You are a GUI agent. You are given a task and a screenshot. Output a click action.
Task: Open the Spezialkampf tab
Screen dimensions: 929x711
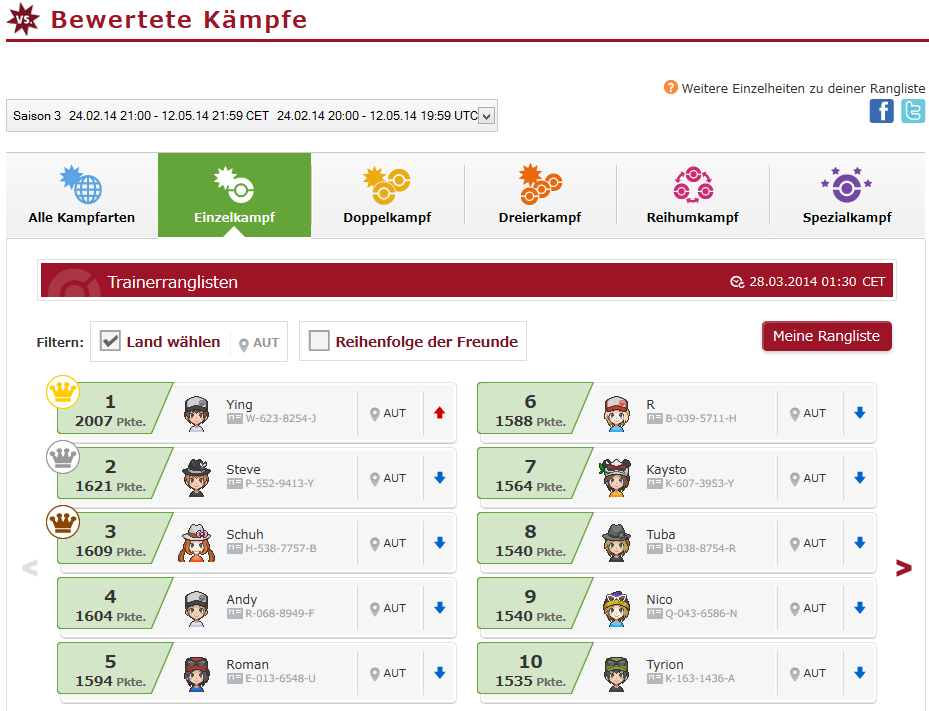coord(847,195)
